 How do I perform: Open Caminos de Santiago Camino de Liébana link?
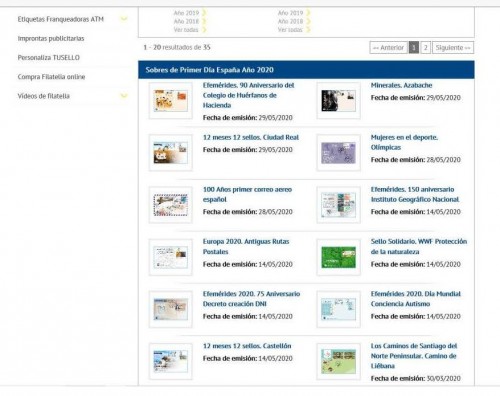click(414, 356)
